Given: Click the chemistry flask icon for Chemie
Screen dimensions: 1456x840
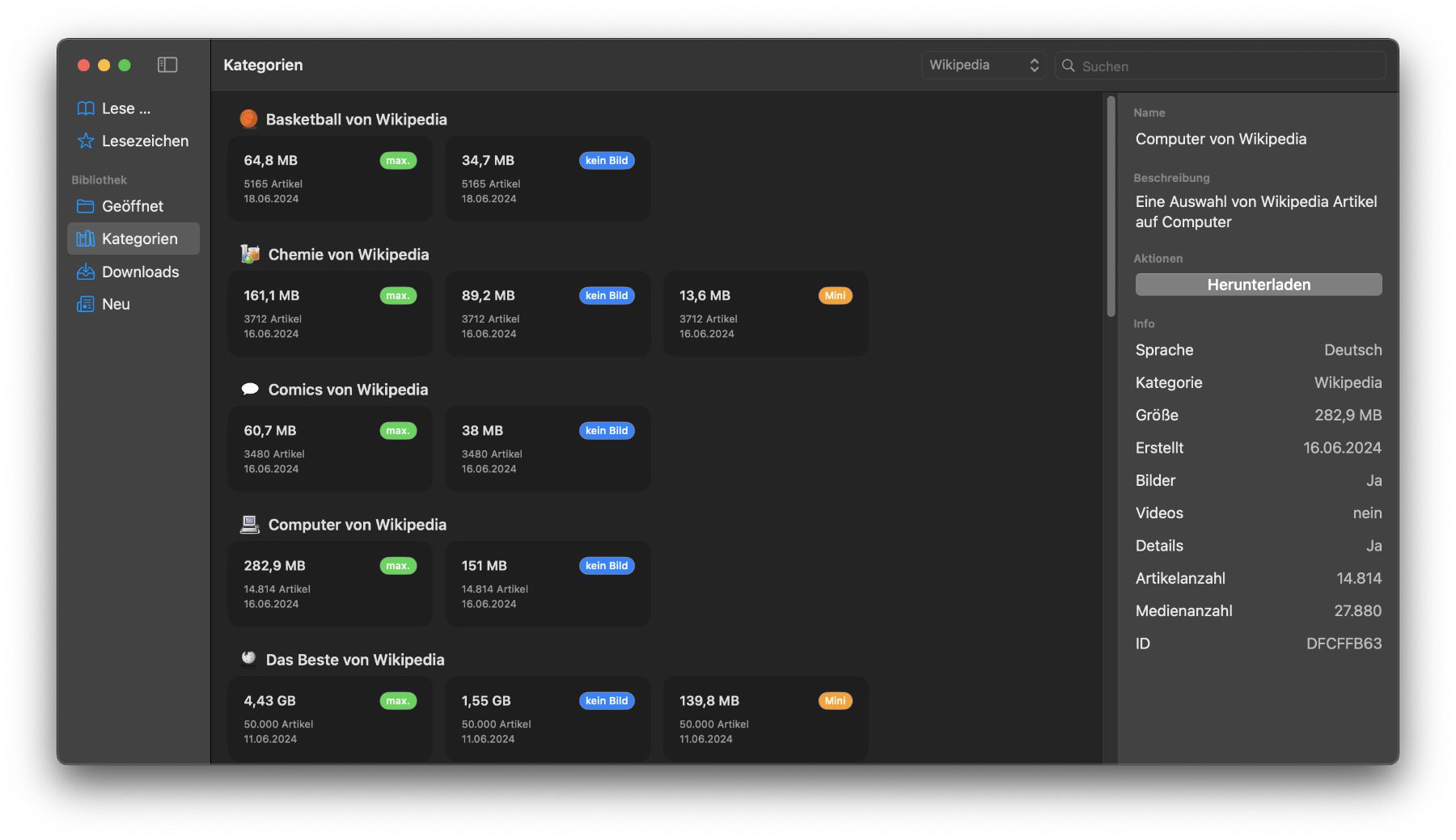Looking at the screenshot, I should pyautogui.click(x=250, y=254).
